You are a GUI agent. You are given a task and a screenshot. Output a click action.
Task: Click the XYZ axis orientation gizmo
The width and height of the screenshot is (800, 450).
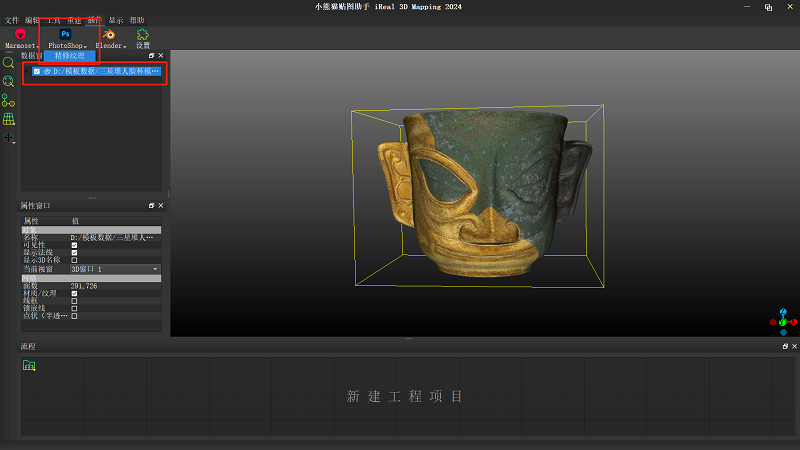[783, 322]
